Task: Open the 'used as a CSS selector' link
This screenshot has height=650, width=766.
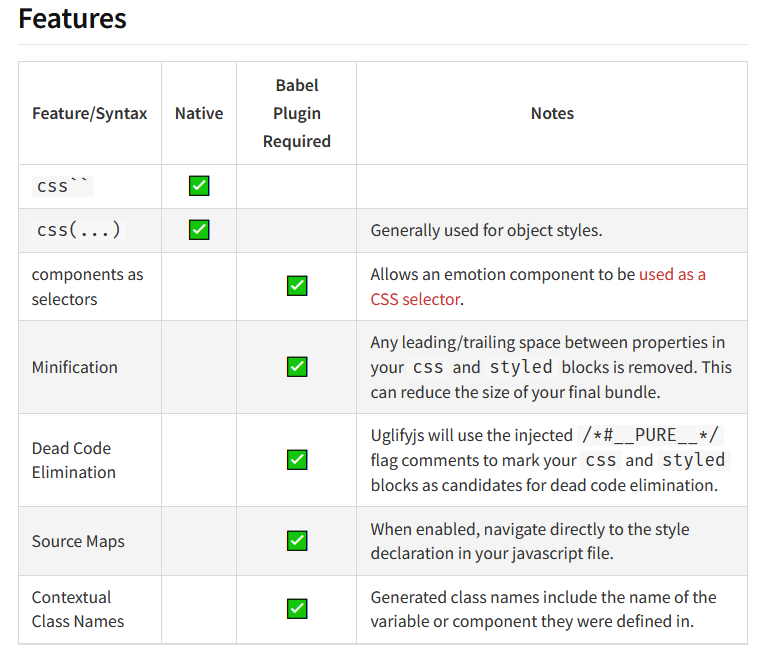Action: (x=672, y=274)
